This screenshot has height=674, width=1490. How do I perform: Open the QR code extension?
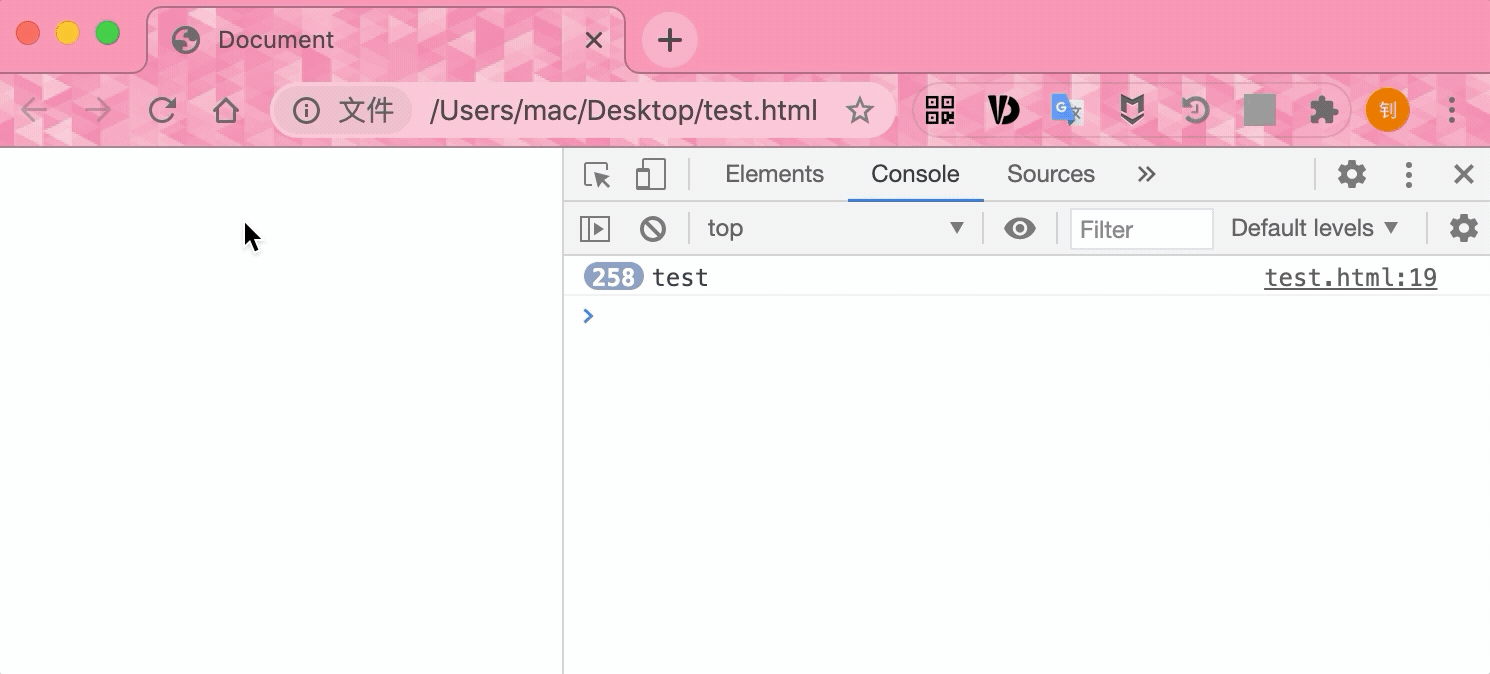click(940, 110)
